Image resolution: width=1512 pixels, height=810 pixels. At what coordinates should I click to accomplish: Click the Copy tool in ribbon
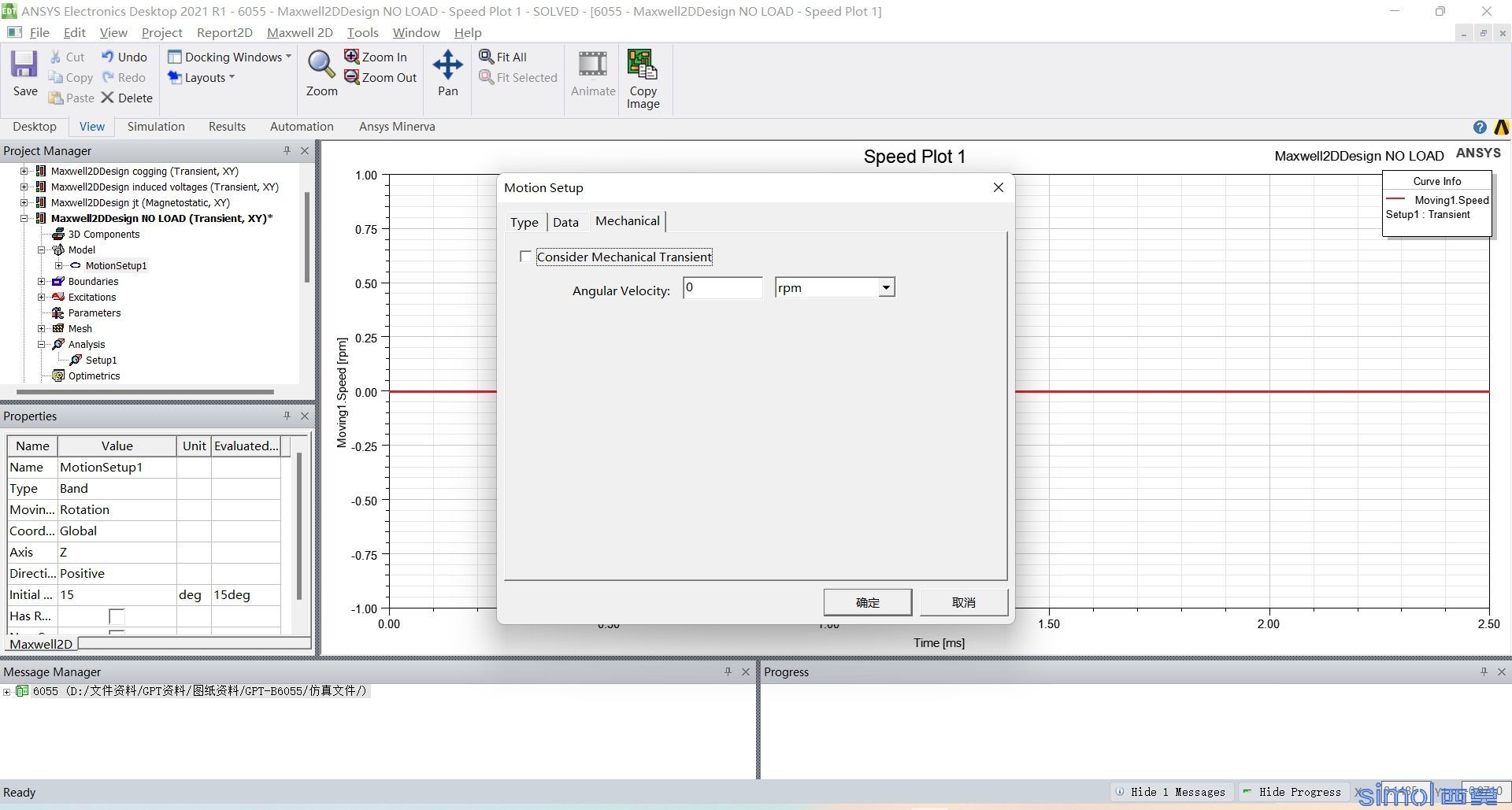pos(70,77)
